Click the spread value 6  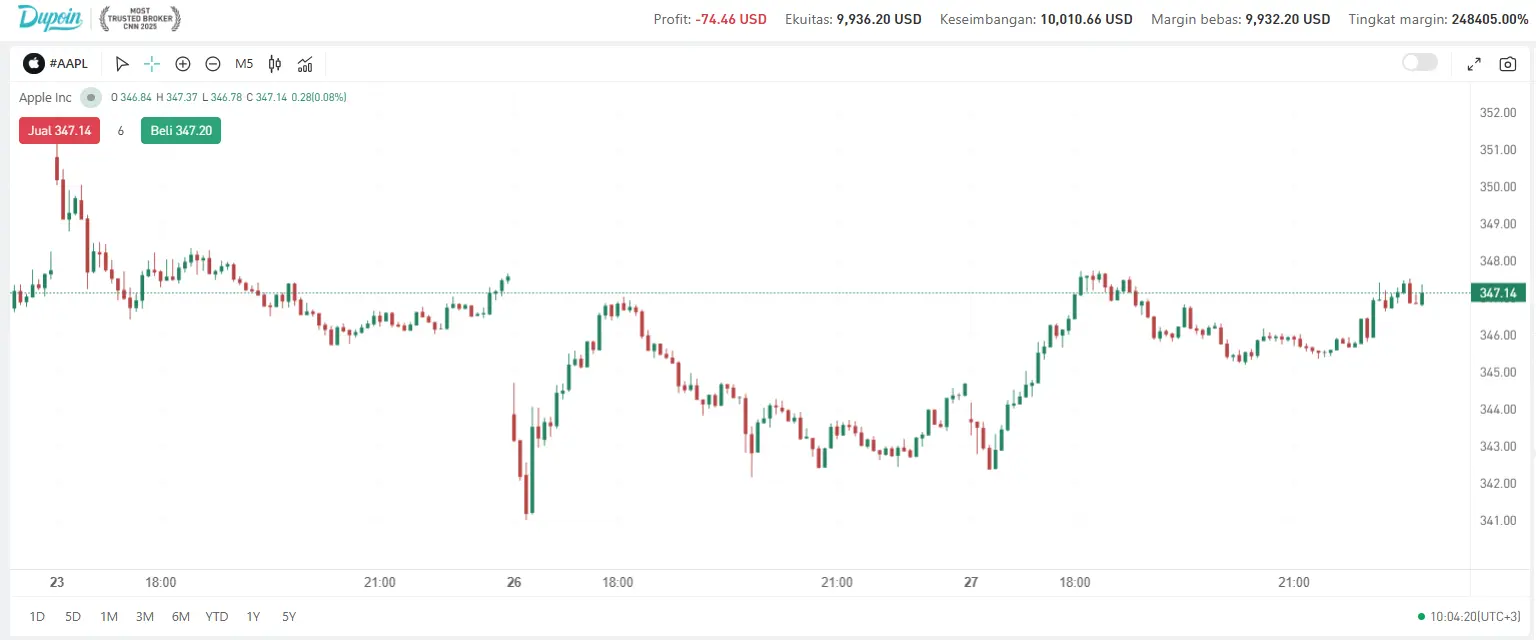(x=121, y=131)
